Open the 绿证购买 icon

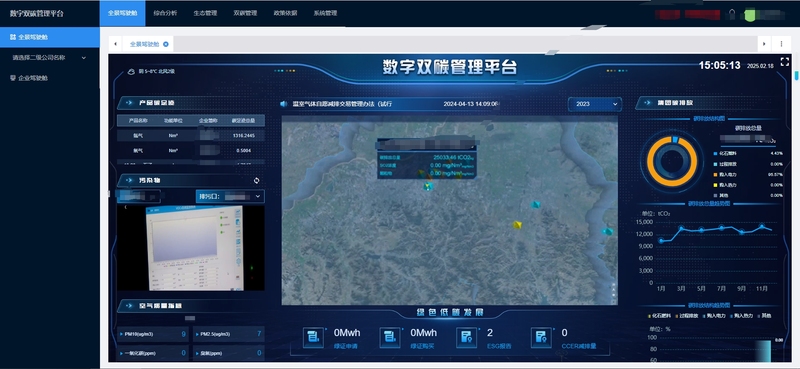(x=390, y=338)
